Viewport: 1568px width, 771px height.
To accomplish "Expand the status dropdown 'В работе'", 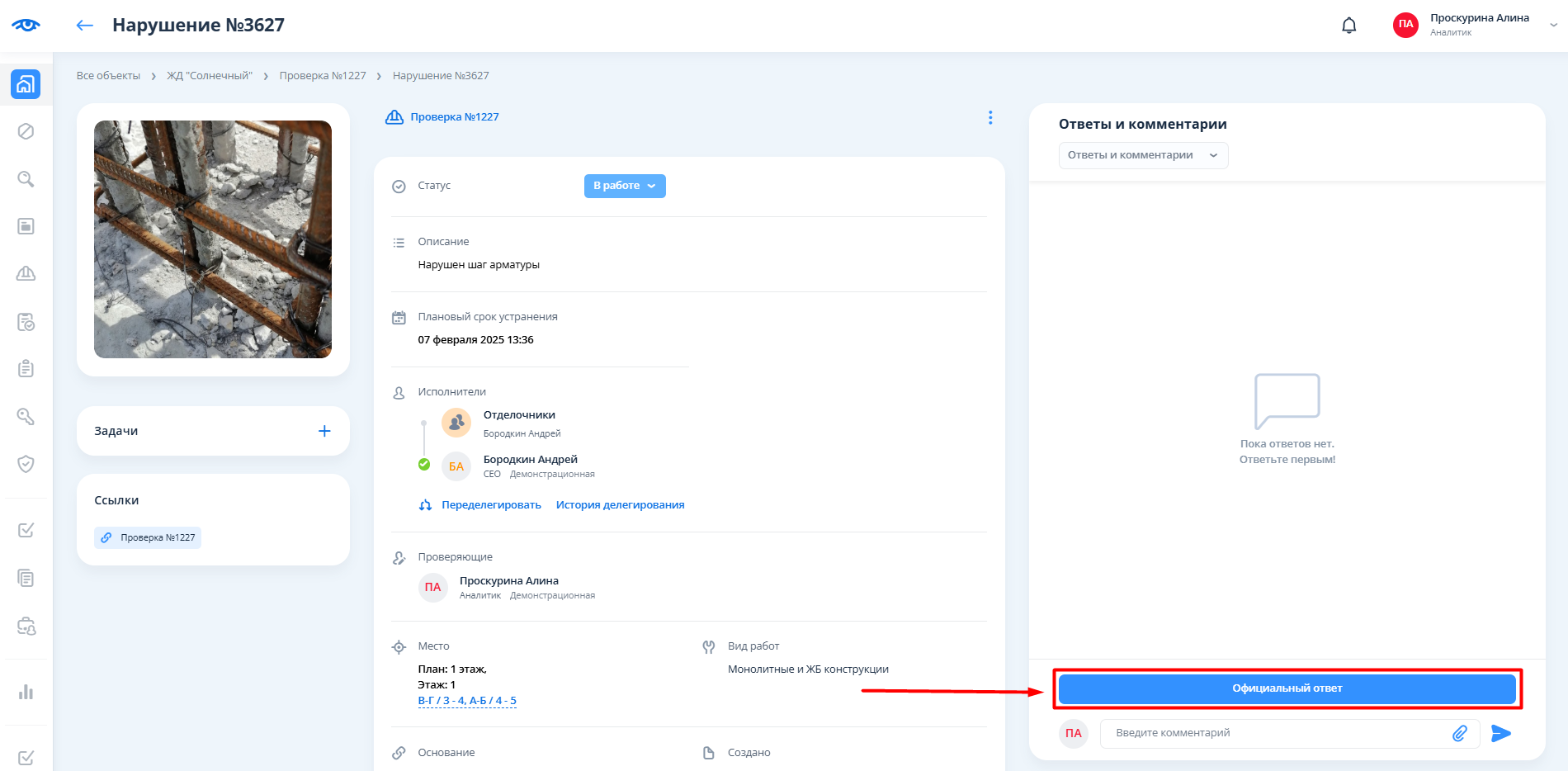I will click(x=624, y=186).
